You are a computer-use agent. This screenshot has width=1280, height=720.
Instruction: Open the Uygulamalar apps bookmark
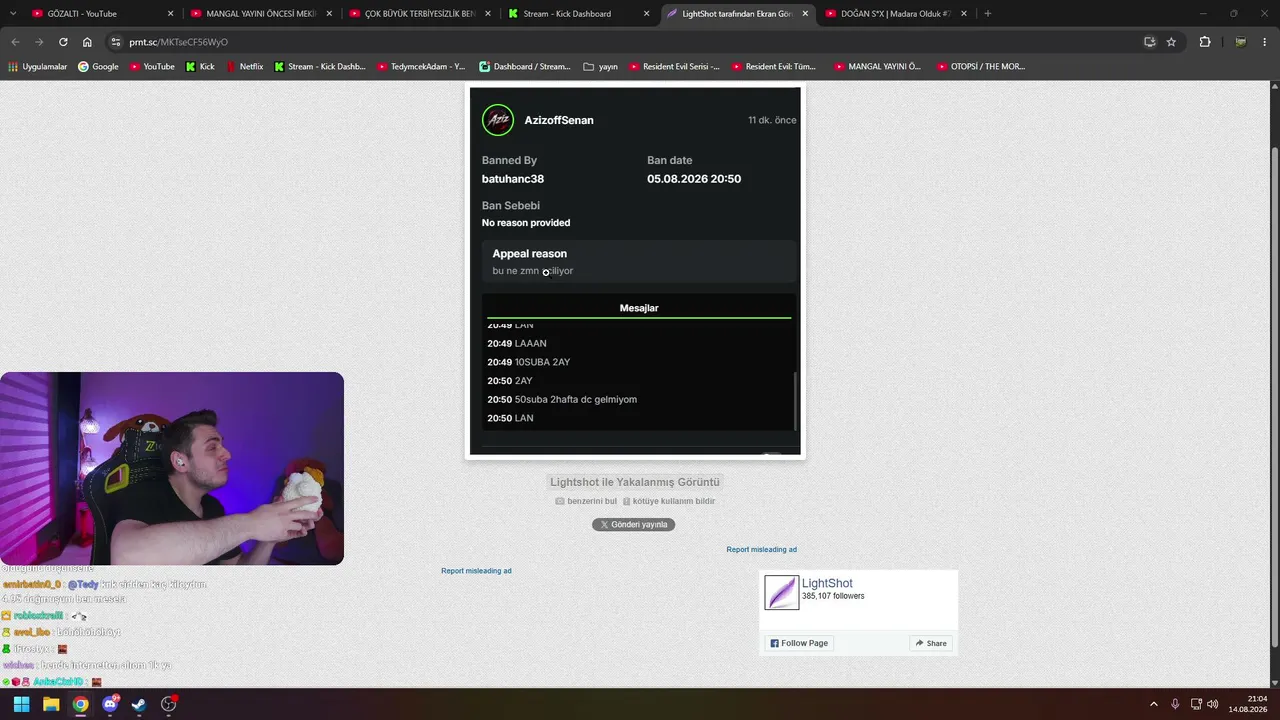click(38, 67)
